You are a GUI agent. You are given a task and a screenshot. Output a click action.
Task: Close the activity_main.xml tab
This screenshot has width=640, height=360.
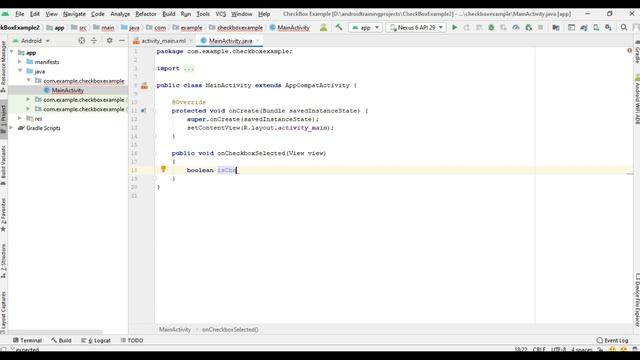[191, 41]
